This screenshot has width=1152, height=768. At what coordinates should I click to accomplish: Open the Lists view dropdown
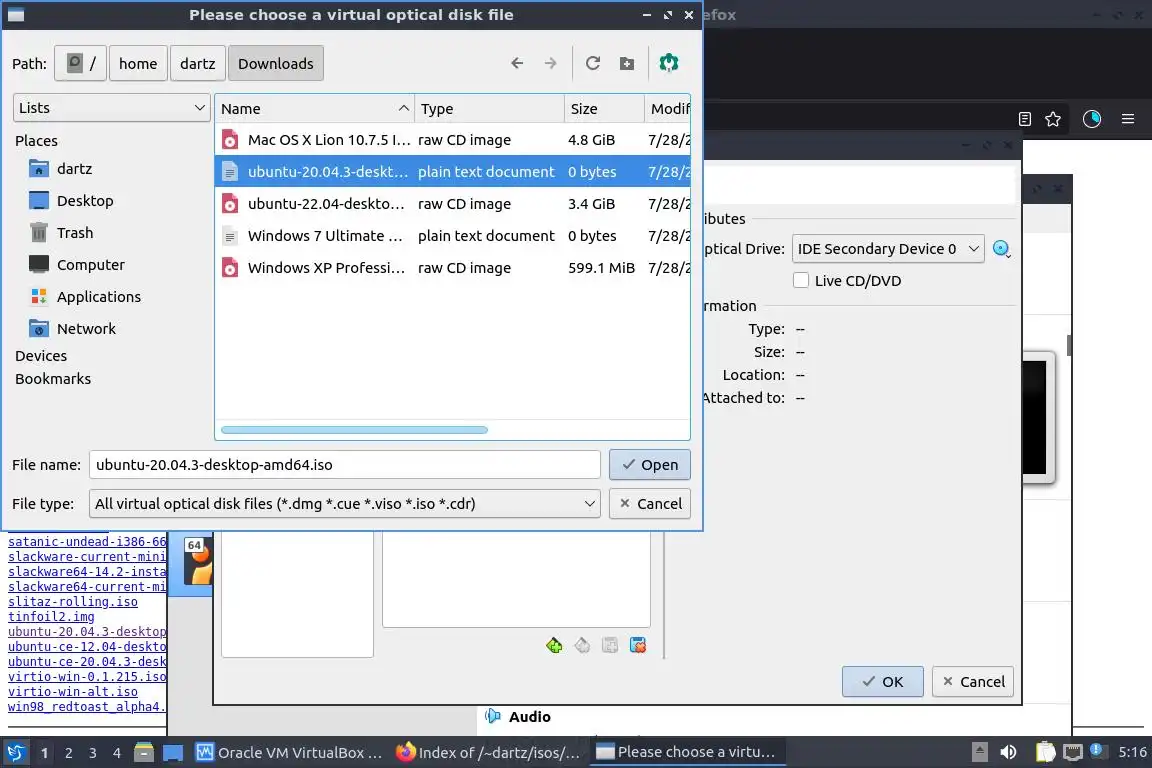(x=112, y=107)
